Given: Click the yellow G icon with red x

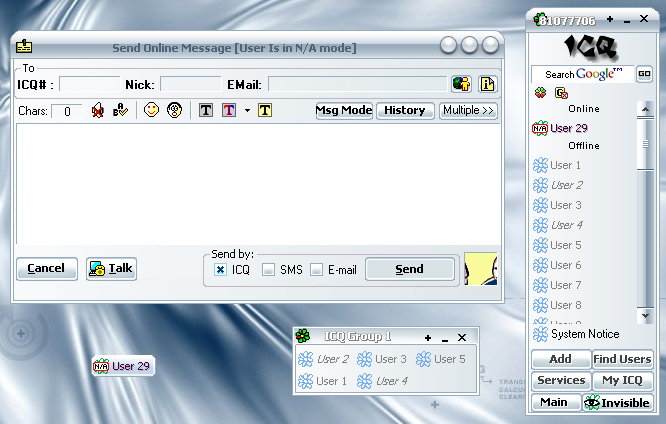Looking at the screenshot, I should [x=562, y=93].
